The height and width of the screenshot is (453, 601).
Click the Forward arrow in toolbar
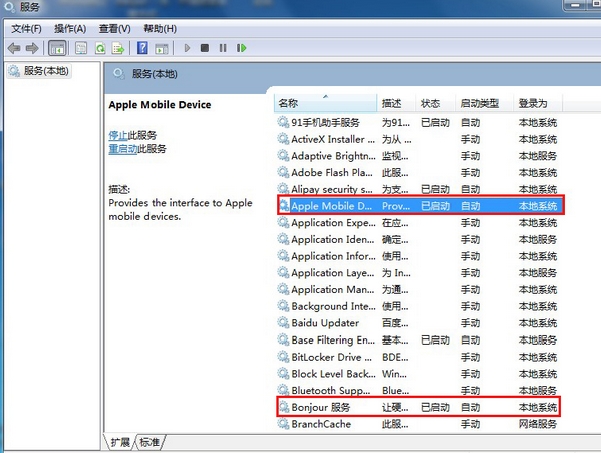pyautogui.click(x=31, y=47)
